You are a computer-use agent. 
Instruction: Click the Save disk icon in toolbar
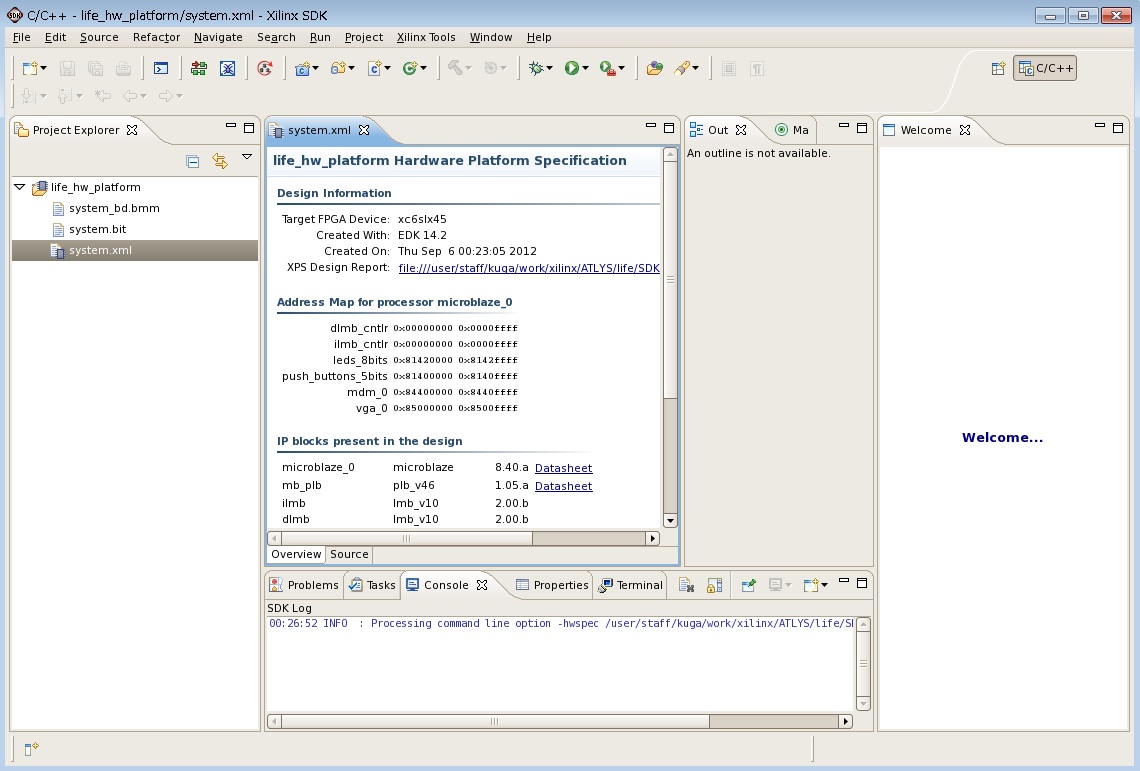(67, 68)
